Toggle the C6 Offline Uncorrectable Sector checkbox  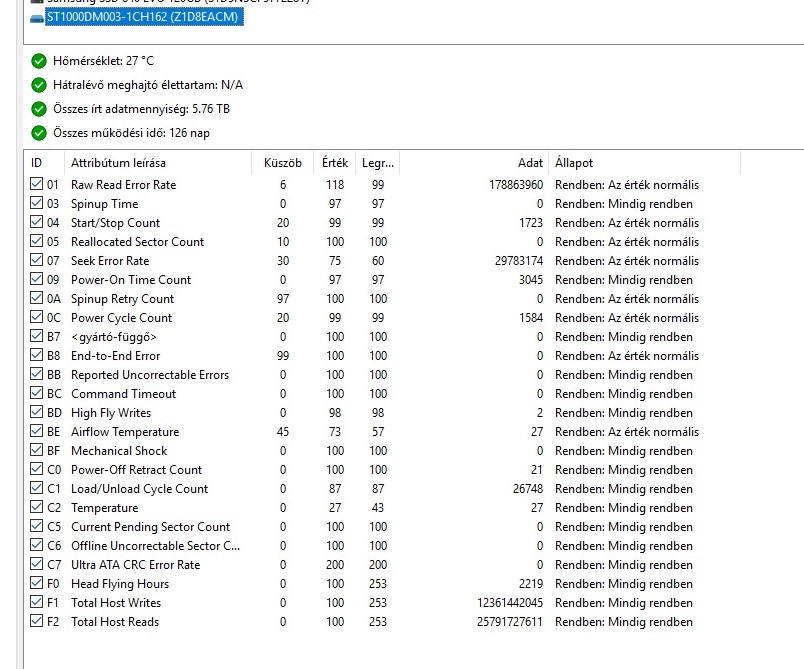36,544
